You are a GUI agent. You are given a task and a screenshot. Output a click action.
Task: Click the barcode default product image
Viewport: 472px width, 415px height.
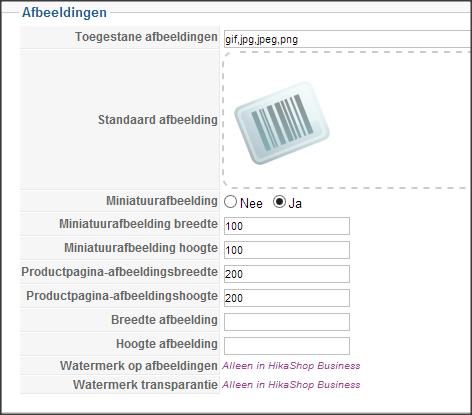click(282, 122)
